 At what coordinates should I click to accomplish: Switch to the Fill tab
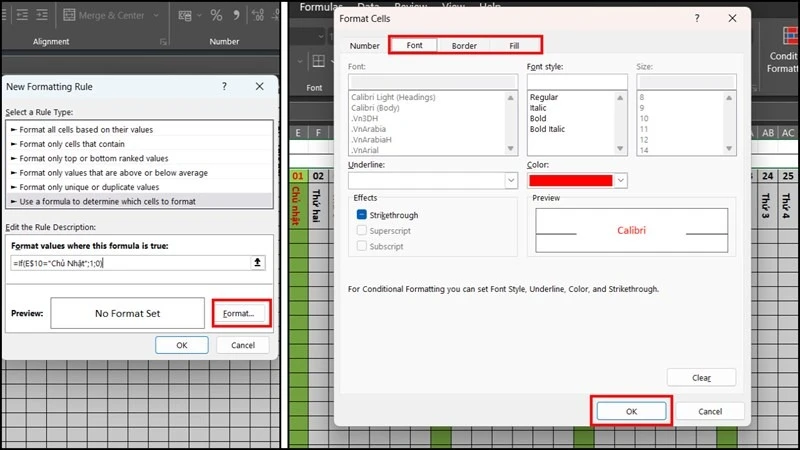click(514, 45)
